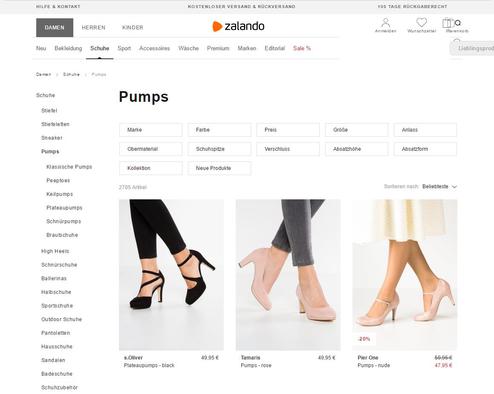Expand the Verschluss filter
Image resolution: width=494 pixels, height=394 pixels.
(288, 149)
